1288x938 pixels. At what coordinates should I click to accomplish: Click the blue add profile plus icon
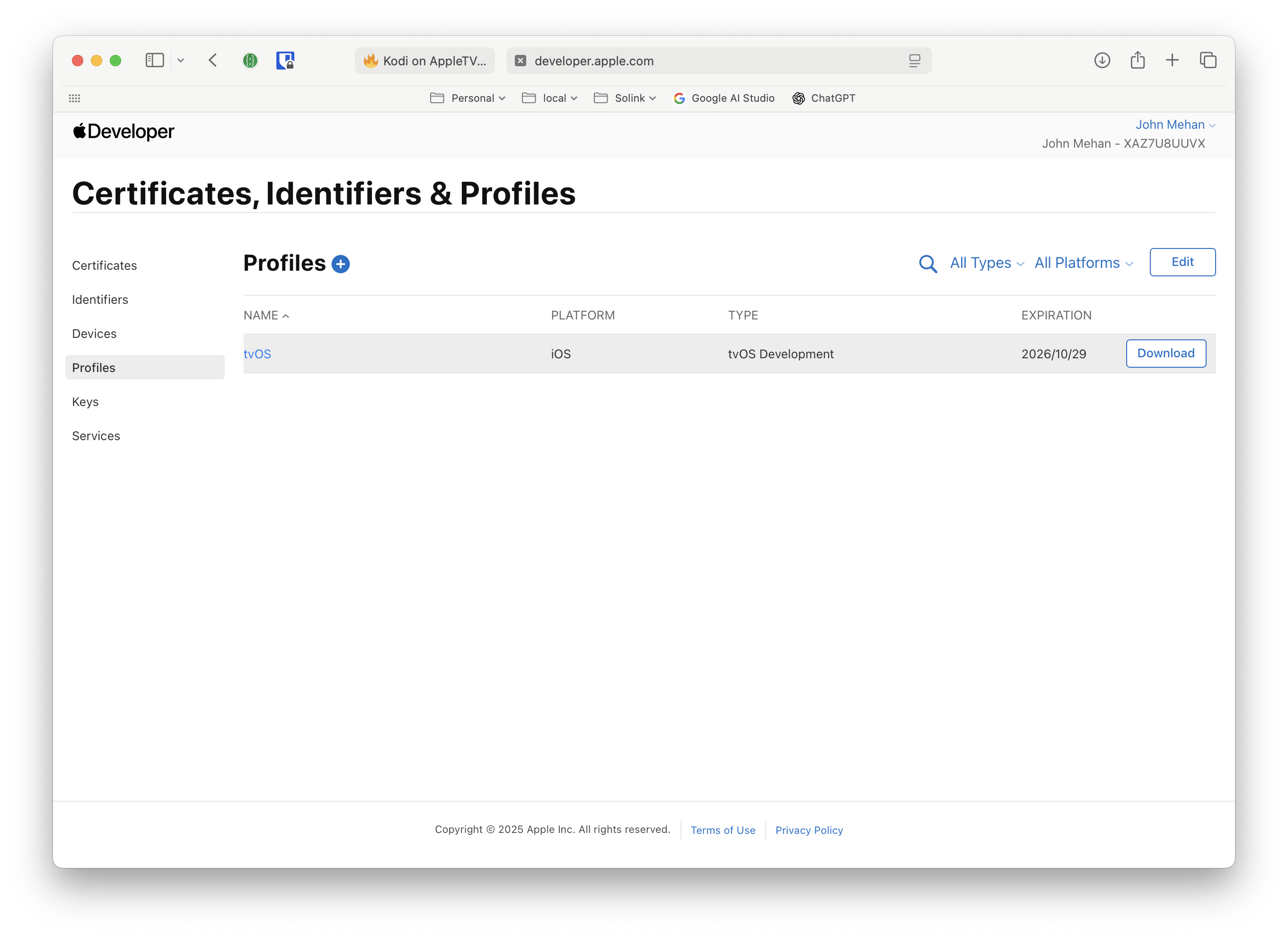point(340,264)
